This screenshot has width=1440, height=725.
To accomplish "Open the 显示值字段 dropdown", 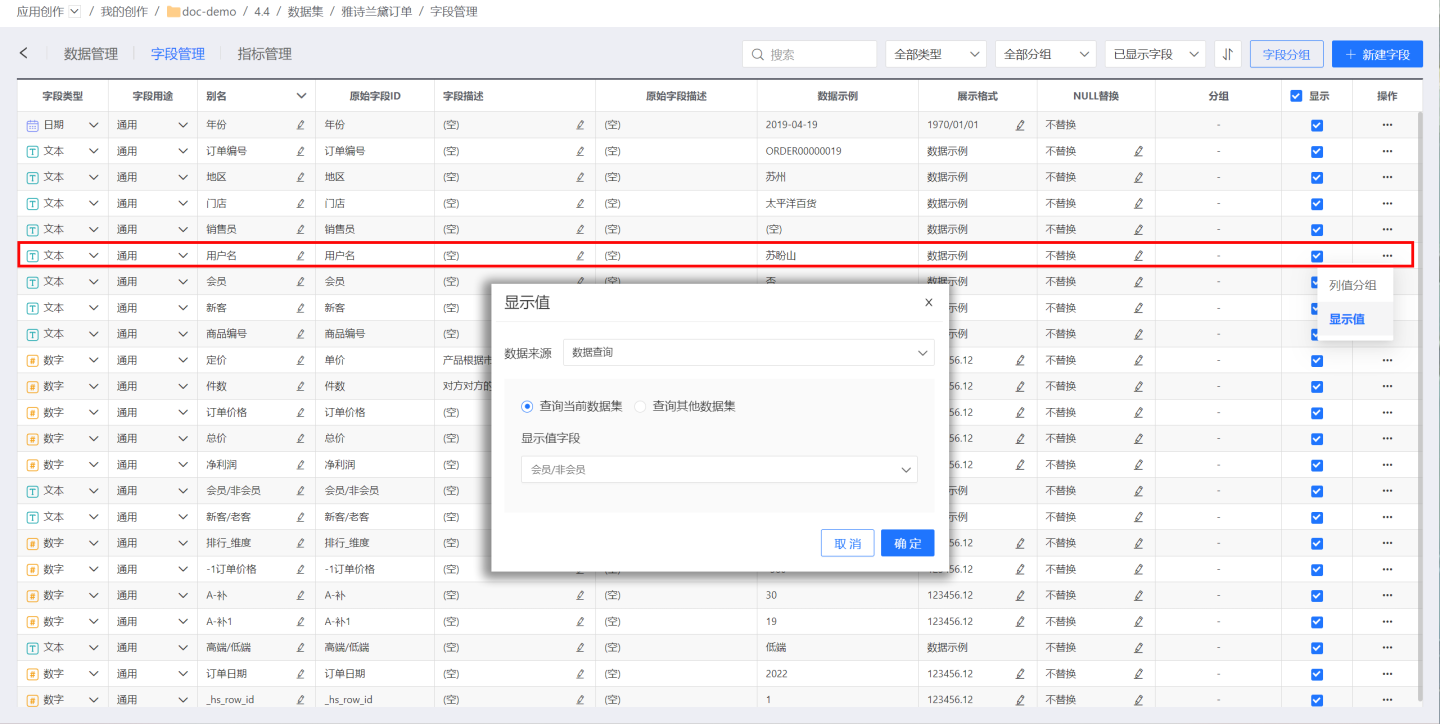I will (x=718, y=469).
